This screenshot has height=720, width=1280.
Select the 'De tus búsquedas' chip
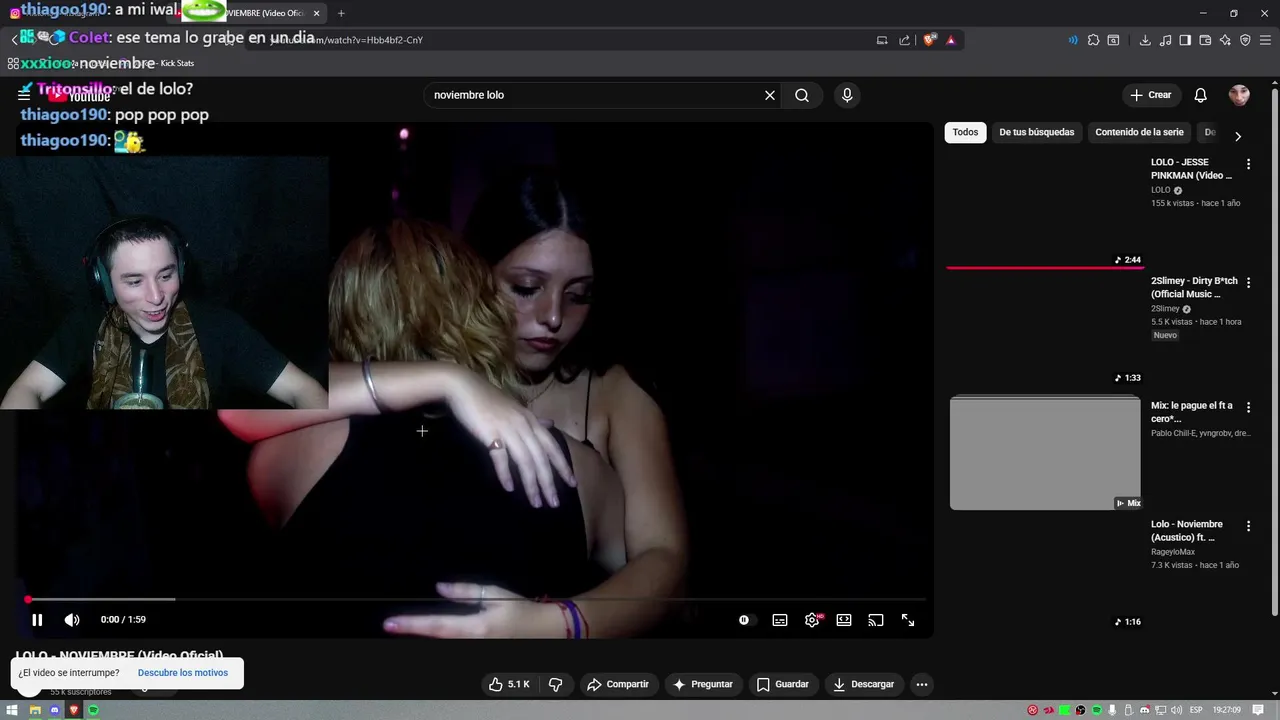coord(1037,132)
